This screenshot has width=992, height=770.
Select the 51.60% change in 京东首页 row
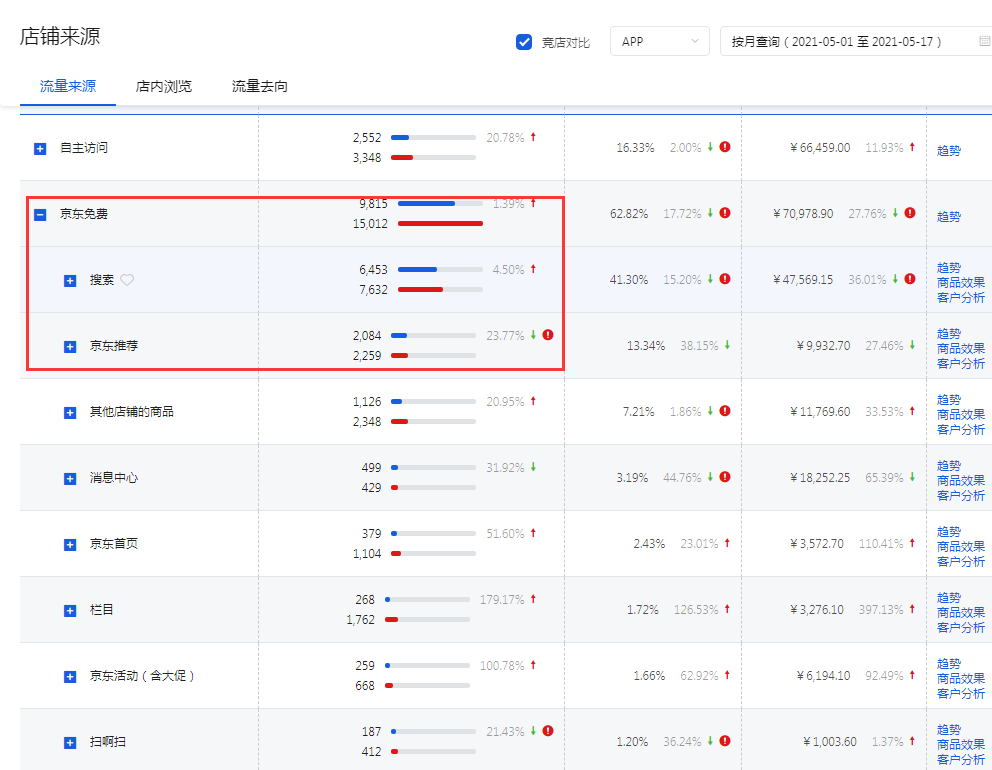(x=505, y=533)
